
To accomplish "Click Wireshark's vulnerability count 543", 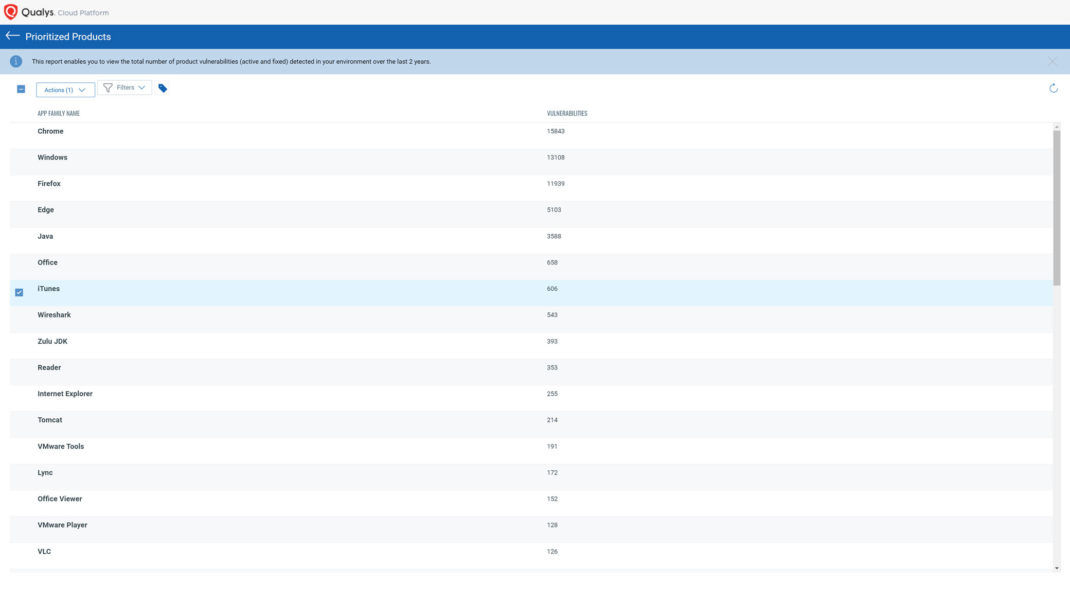I will click(x=552, y=315).
